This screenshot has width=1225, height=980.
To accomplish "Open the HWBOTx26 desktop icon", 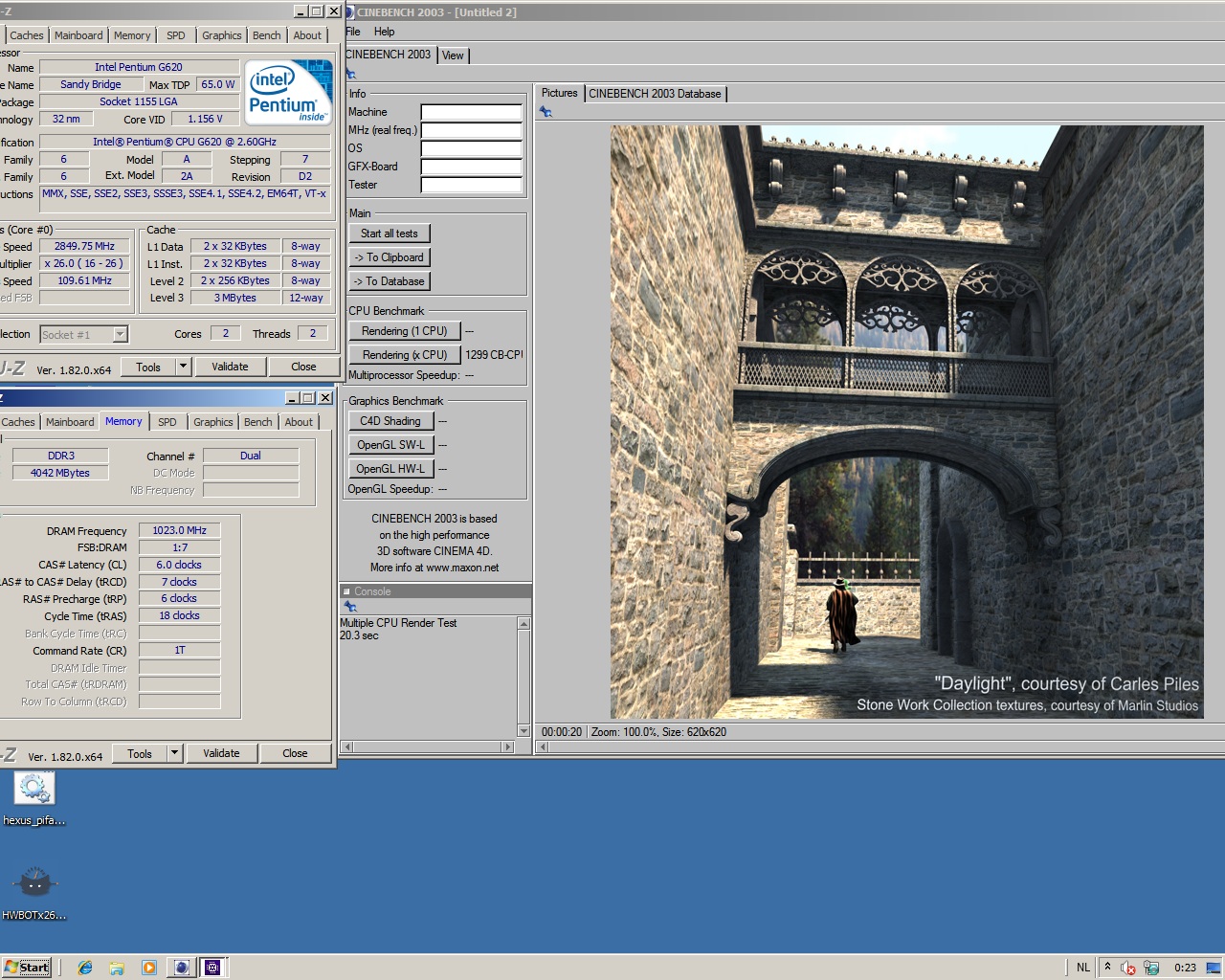I will tap(34, 882).
